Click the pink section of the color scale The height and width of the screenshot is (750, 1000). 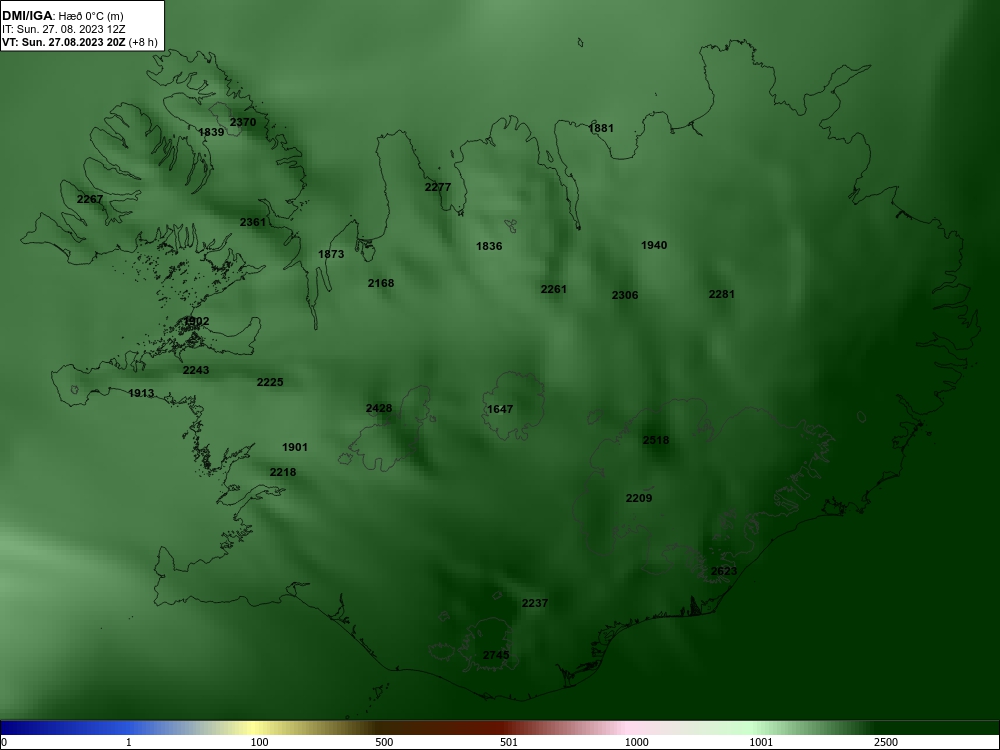pos(625,728)
